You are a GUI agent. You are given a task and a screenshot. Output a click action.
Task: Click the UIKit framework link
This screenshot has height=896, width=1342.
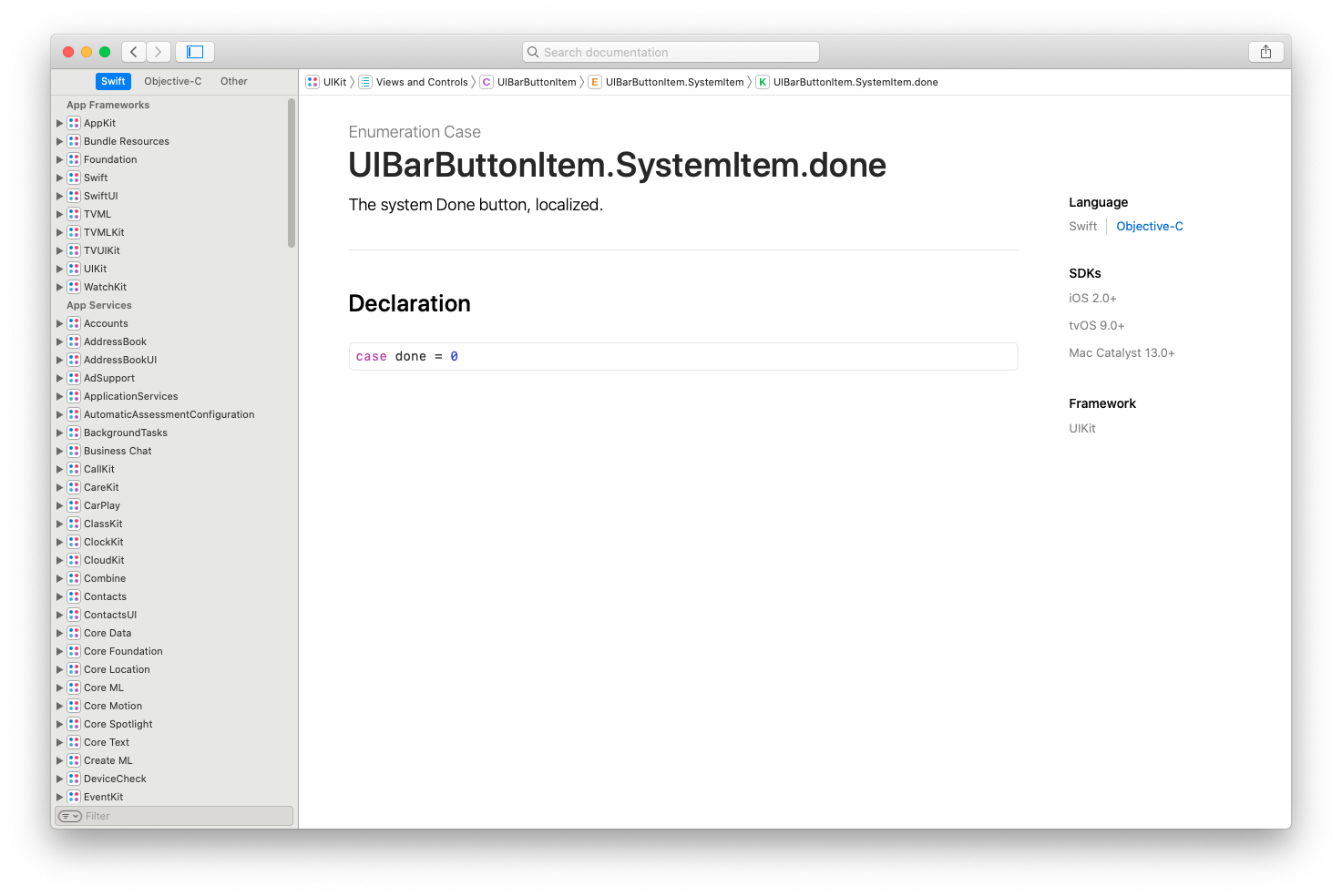[x=1082, y=428]
